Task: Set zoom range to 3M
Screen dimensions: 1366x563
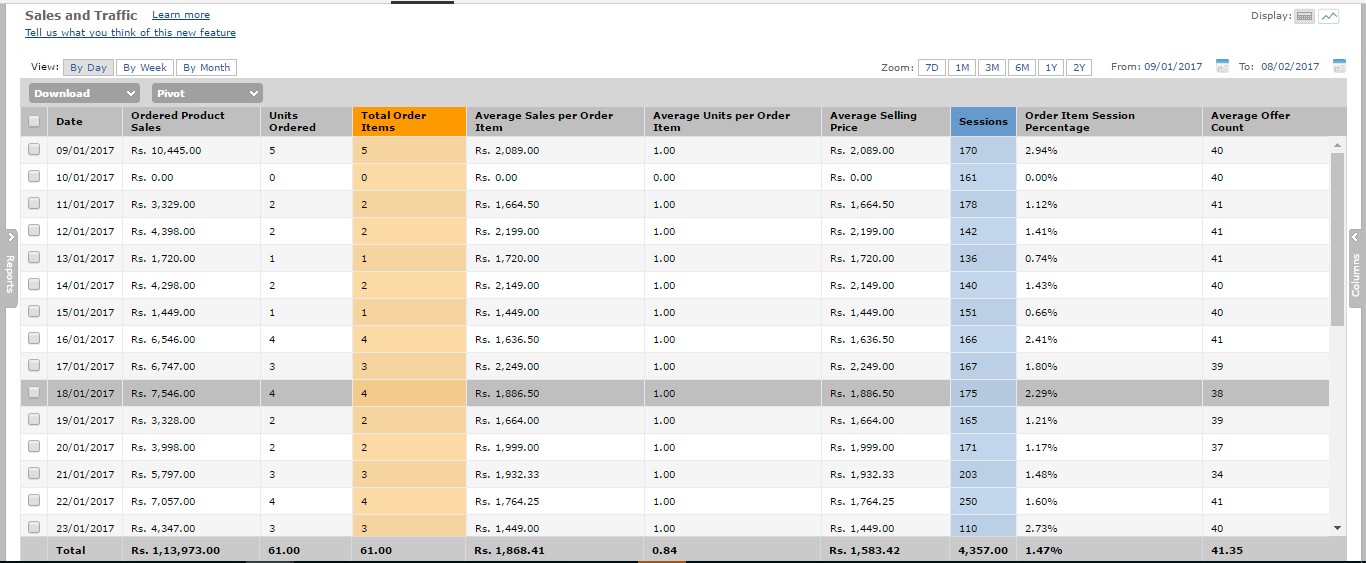Action: click(992, 68)
